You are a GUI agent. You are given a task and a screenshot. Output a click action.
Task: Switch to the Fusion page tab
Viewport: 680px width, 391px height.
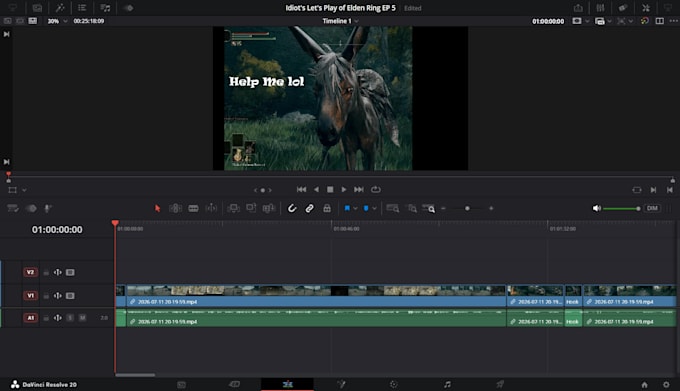tap(341, 384)
